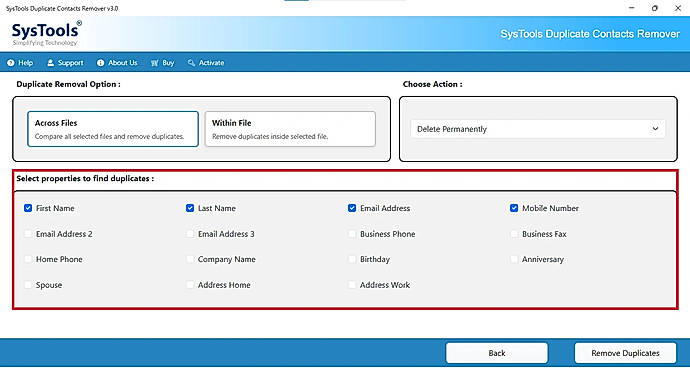Click the Buy shopping cart icon
Image resolution: width=690 pixels, height=368 pixels.
(154, 63)
